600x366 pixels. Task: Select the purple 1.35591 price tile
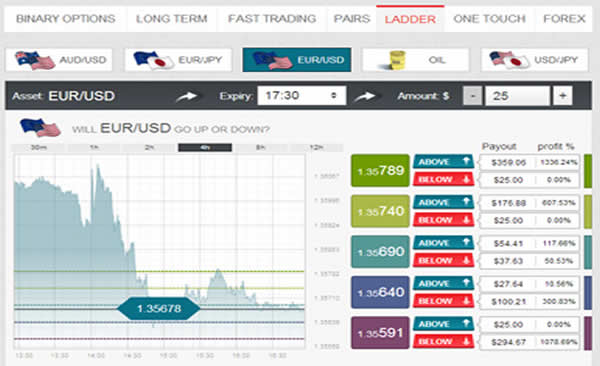(x=380, y=333)
